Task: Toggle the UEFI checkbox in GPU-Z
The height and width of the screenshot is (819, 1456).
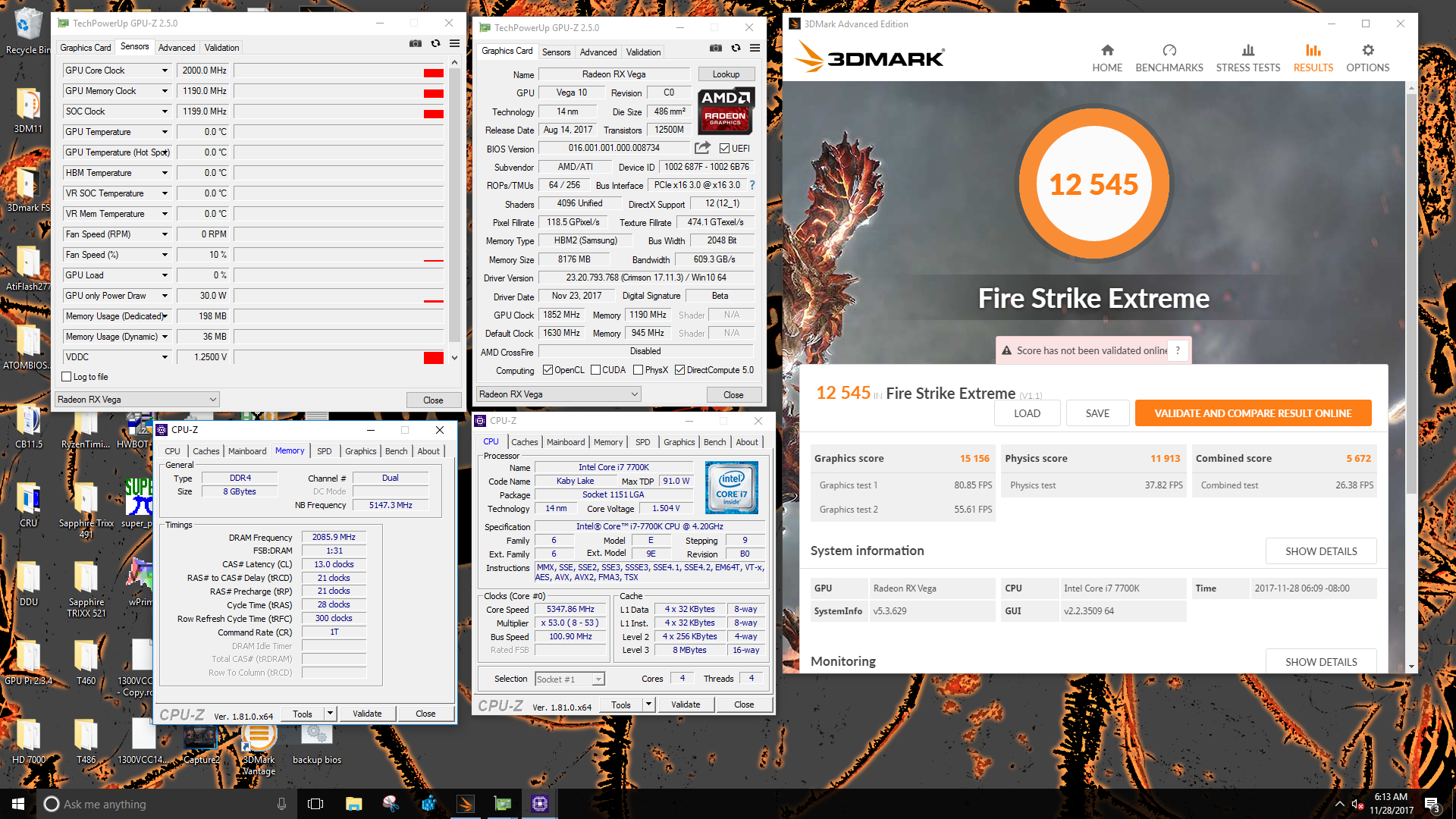Action: (724, 149)
